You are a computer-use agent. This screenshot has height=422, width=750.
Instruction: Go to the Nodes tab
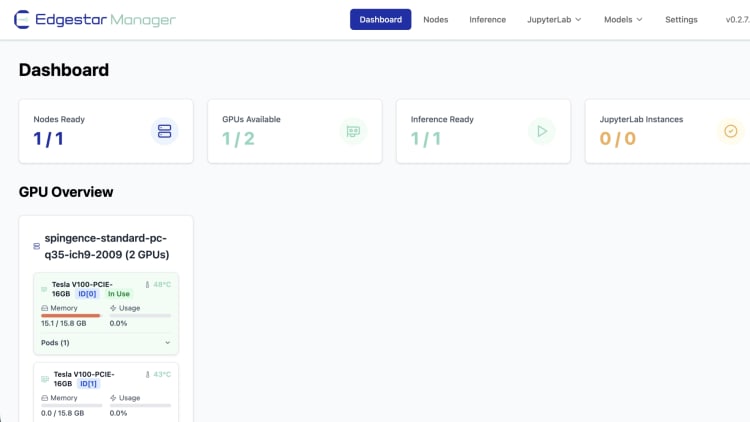[435, 19]
